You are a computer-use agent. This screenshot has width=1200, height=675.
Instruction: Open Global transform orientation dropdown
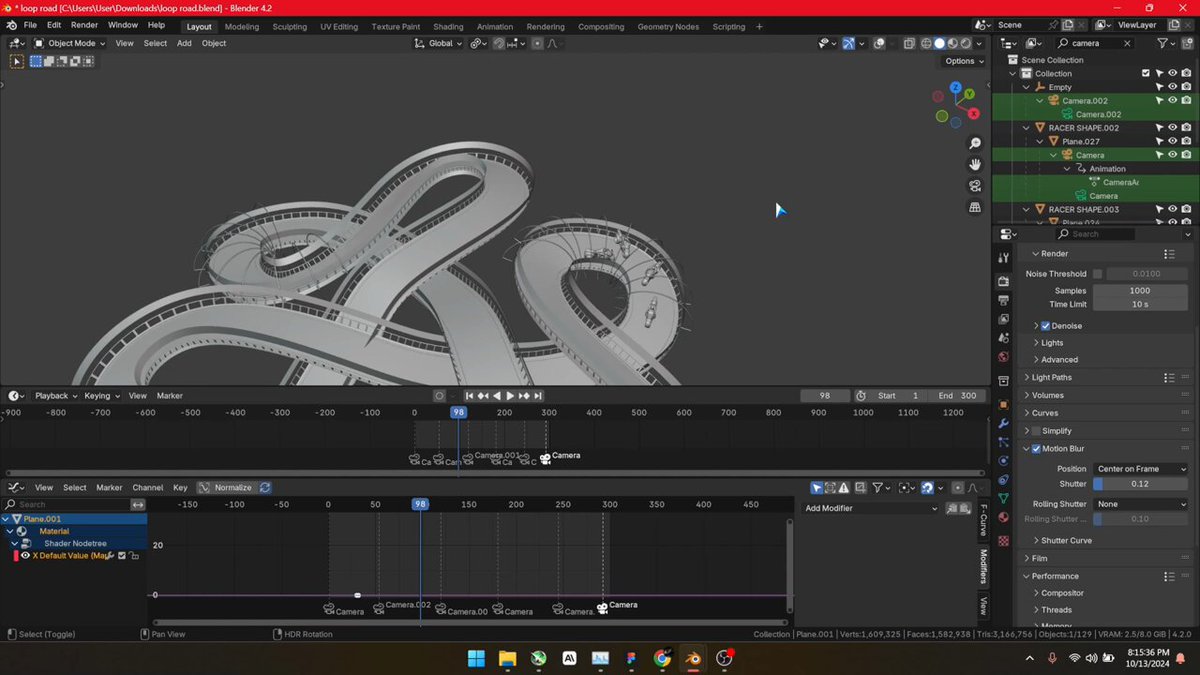coord(440,43)
